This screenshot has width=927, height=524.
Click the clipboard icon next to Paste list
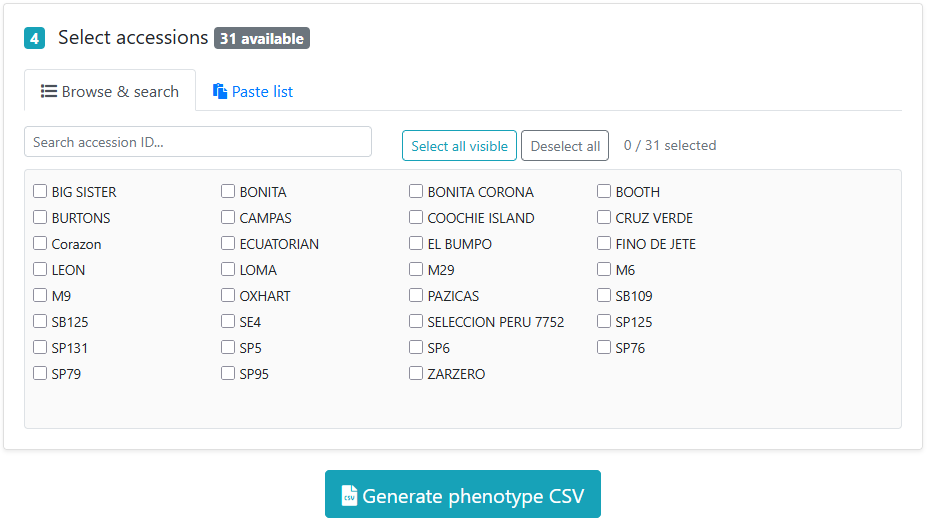[219, 91]
